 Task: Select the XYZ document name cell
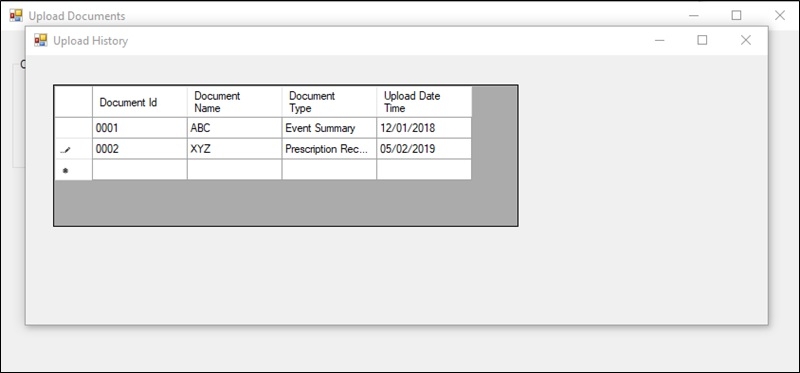(x=235, y=149)
